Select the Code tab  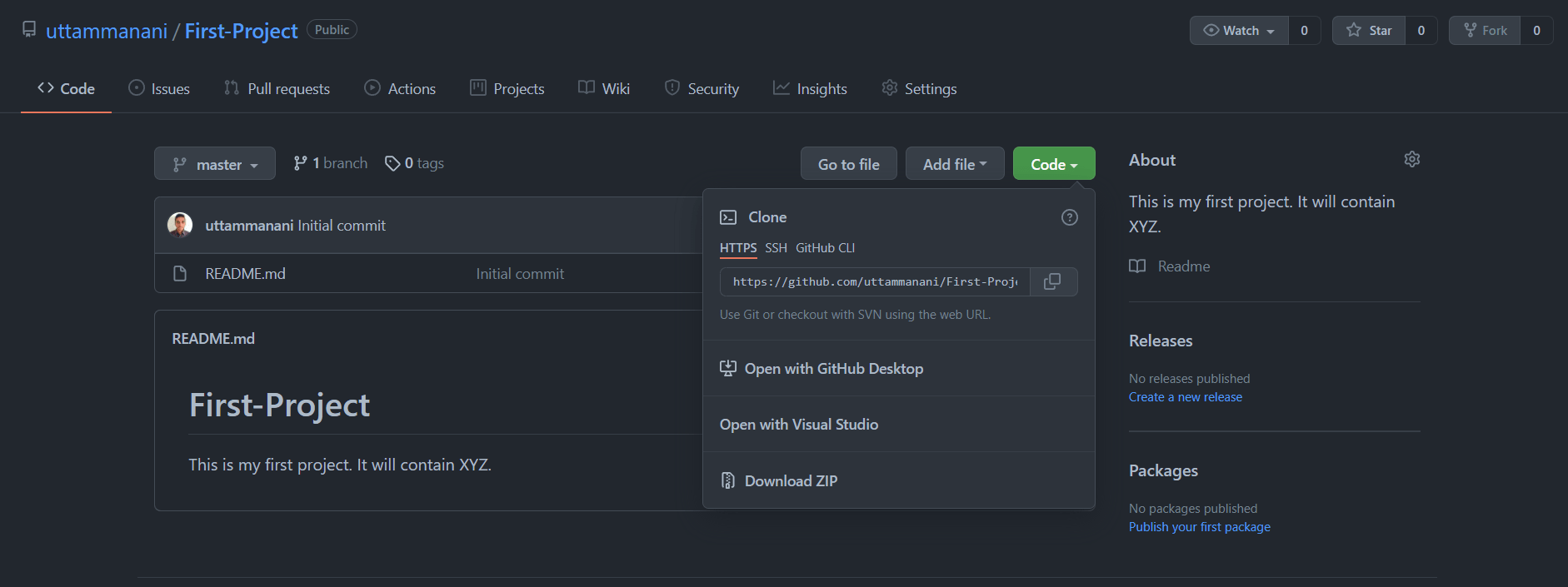[x=66, y=88]
